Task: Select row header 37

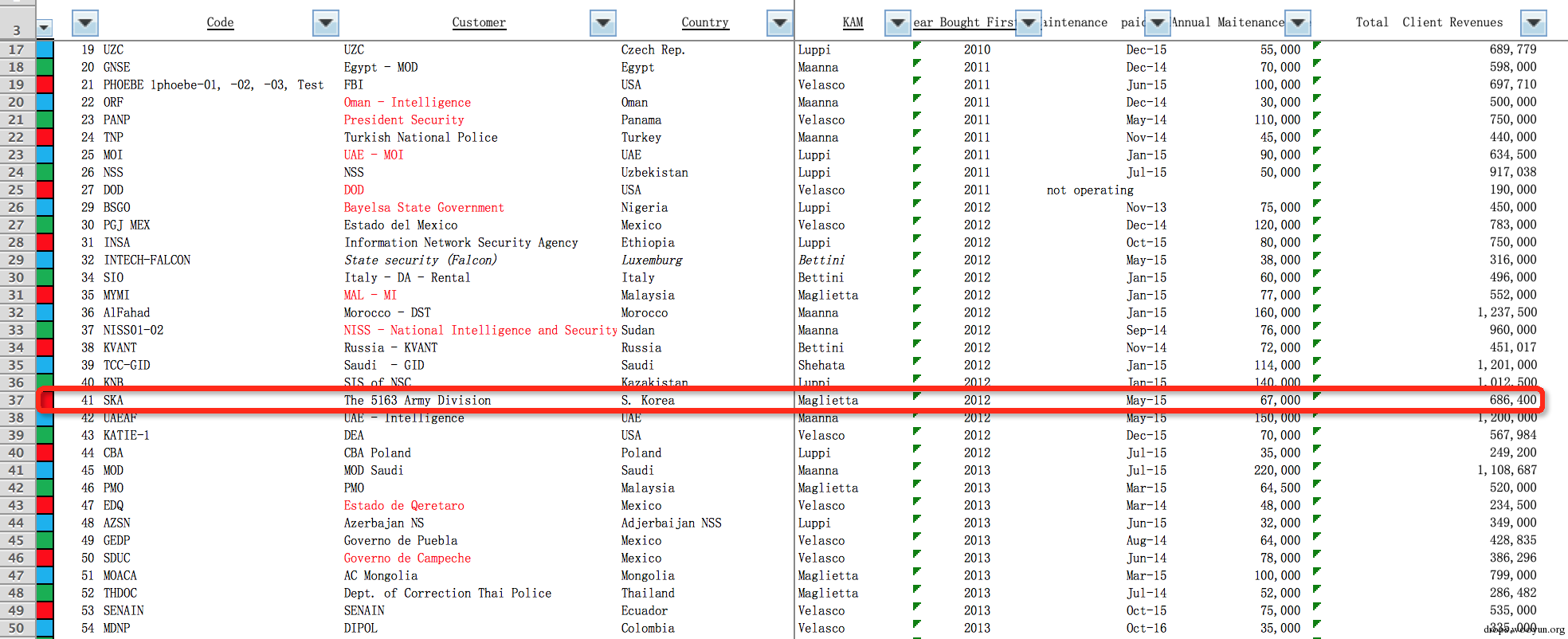Action: click(x=17, y=400)
